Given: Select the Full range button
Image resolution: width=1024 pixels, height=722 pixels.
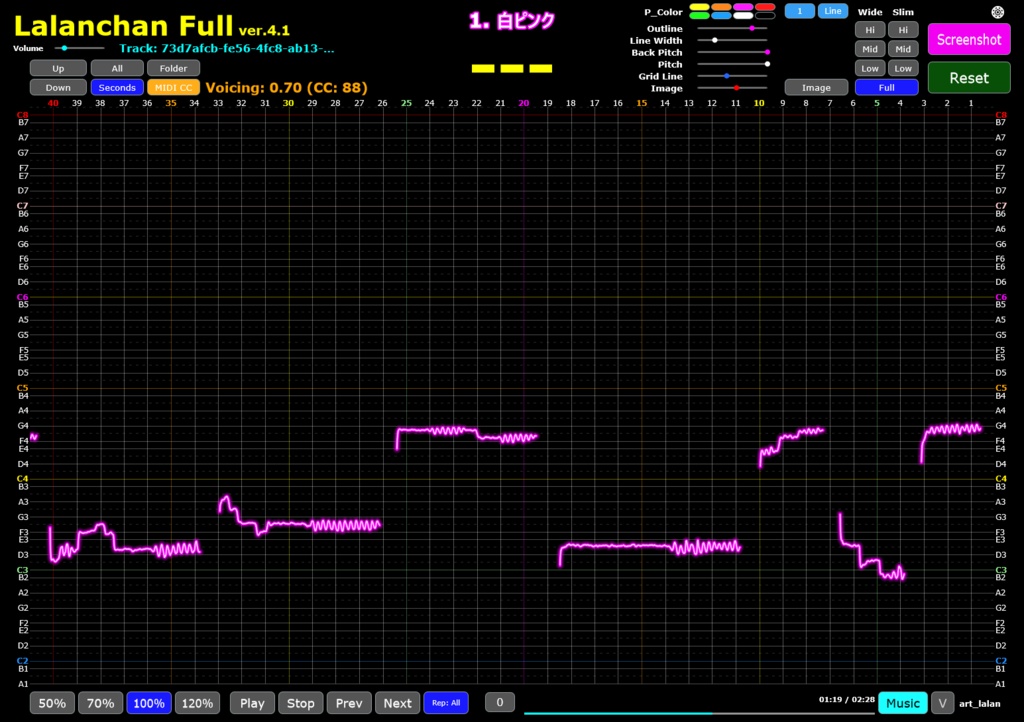Looking at the screenshot, I should click(887, 87).
